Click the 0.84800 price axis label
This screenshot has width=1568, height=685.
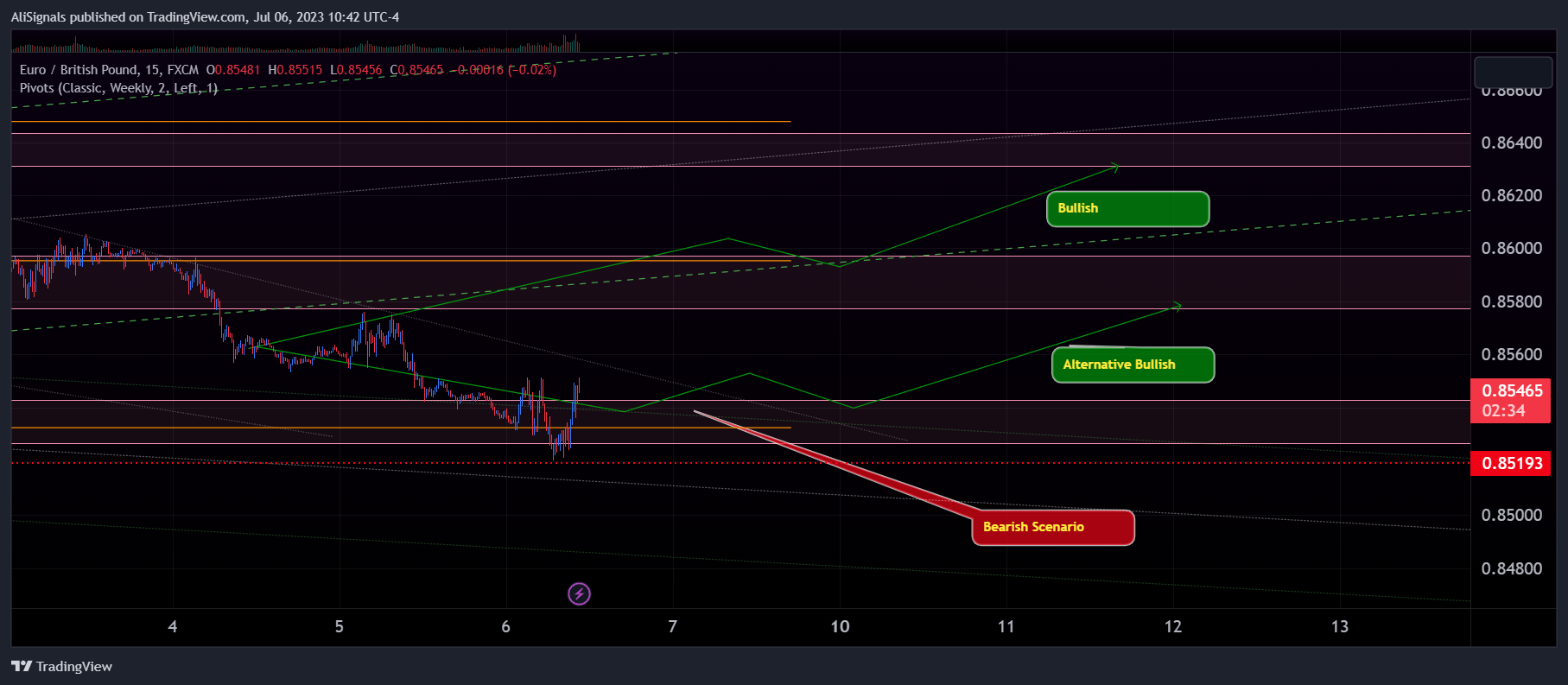click(x=1511, y=569)
